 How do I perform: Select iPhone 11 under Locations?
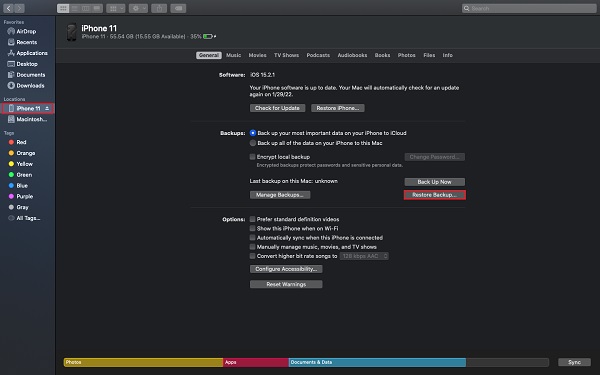pyautogui.click(x=28, y=108)
